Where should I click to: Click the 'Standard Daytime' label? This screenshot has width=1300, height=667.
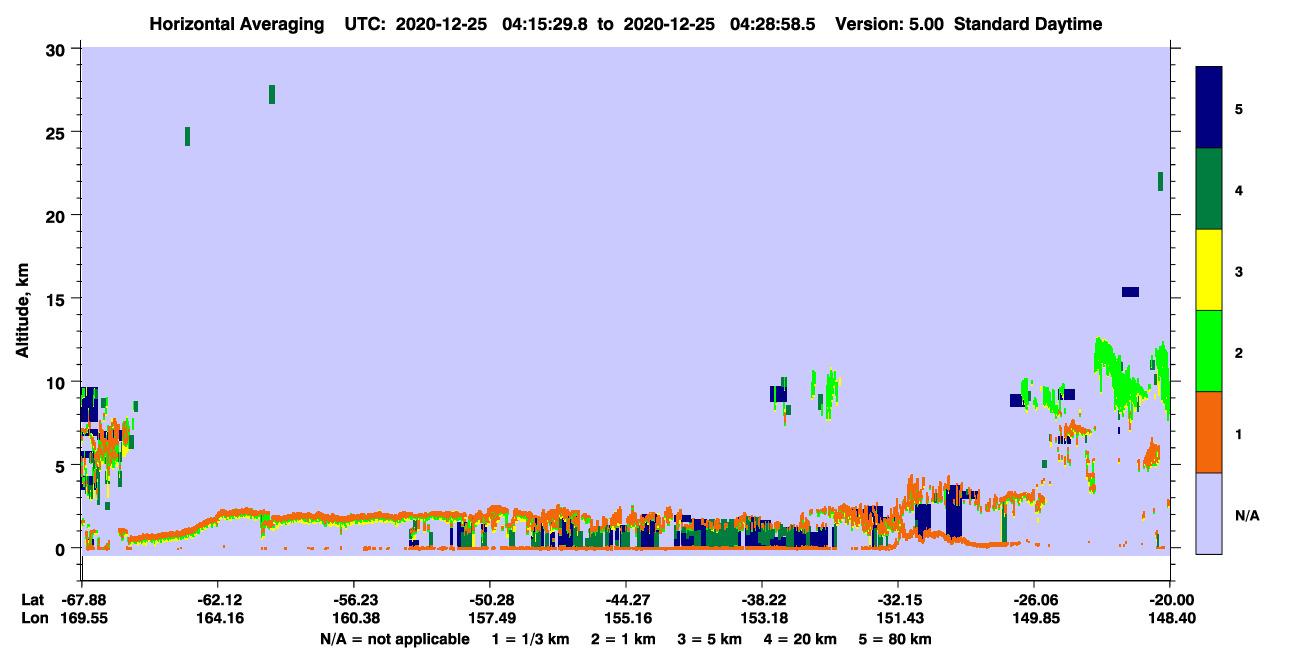[1028, 24]
